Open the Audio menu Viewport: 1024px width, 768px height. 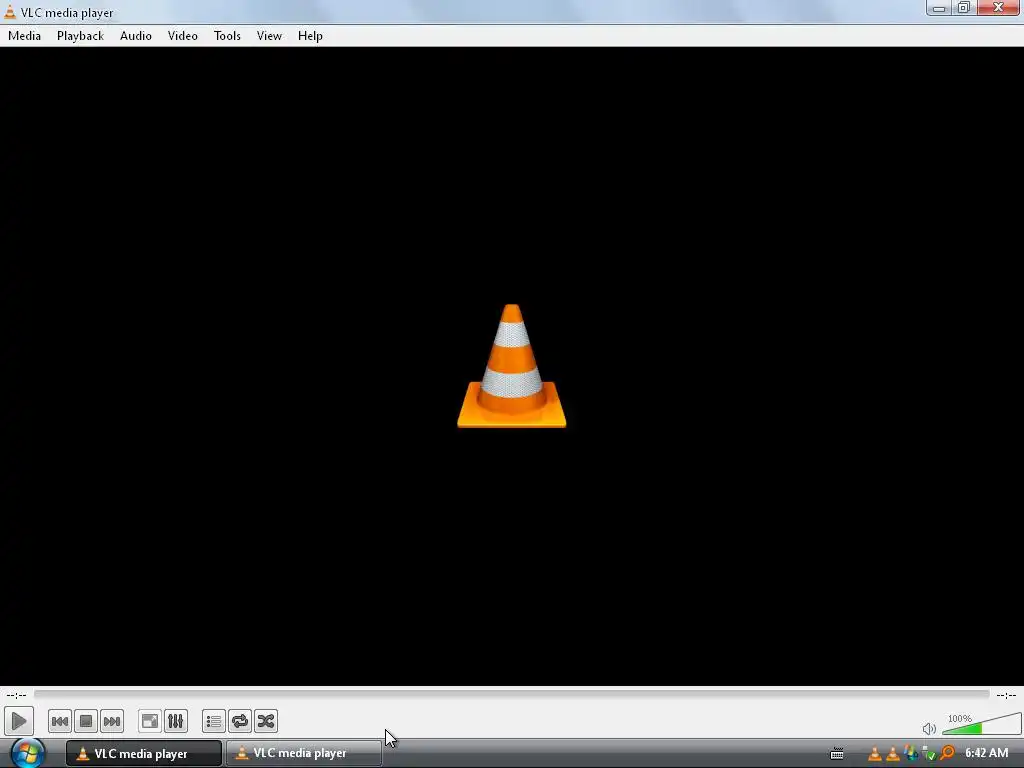(x=136, y=36)
